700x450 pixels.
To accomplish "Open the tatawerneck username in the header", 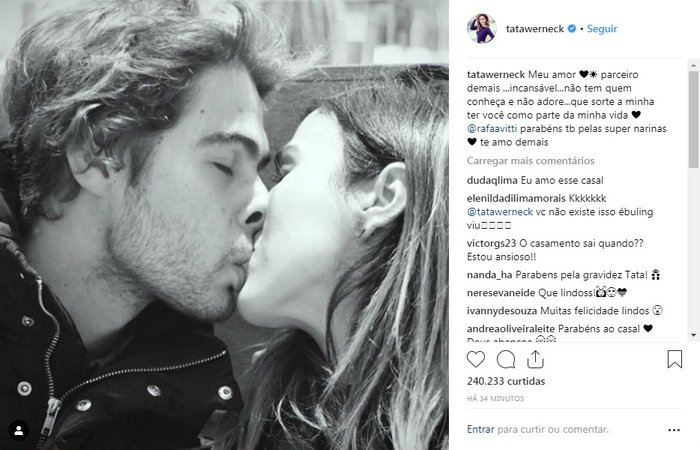I will pos(535,29).
